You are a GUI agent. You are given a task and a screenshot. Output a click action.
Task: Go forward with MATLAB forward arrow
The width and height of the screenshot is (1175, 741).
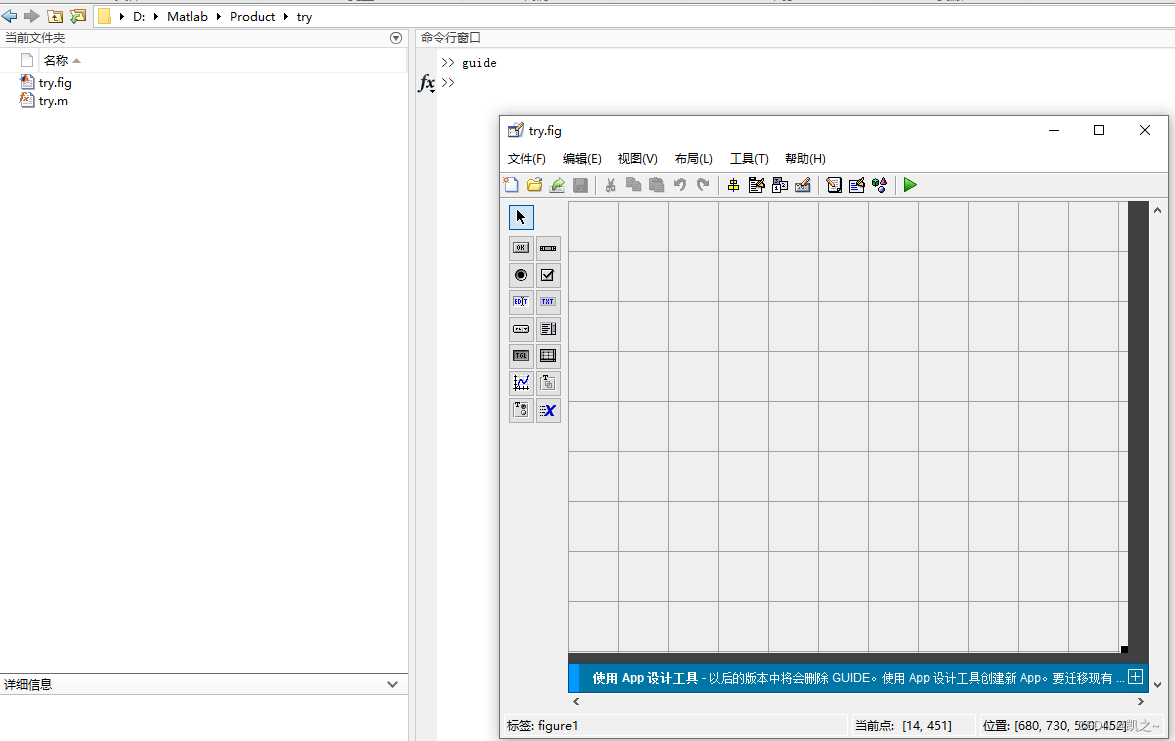[31, 16]
